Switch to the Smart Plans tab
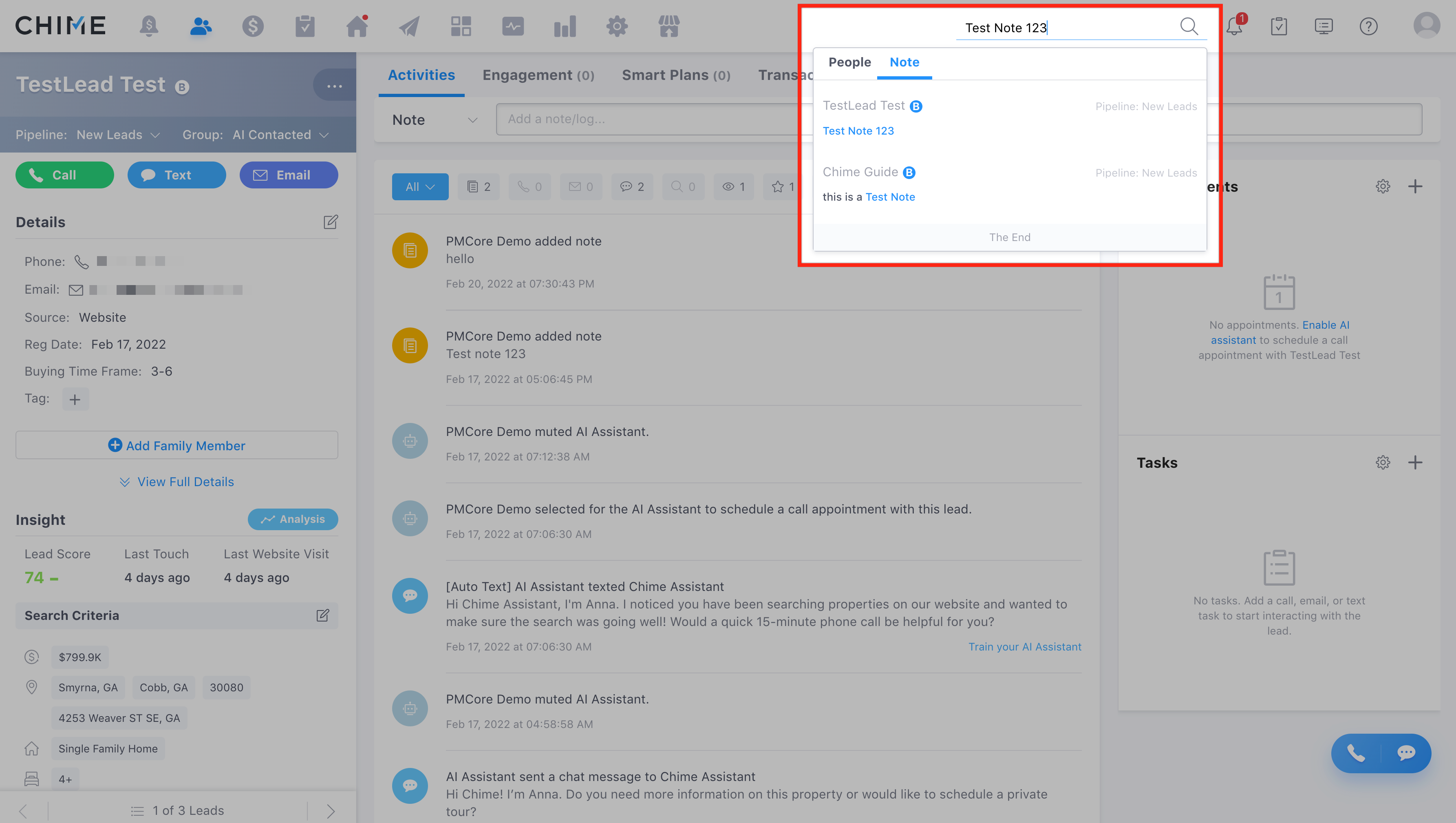The height and width of the screenshot is (823, 1456). tap(676, 75)
